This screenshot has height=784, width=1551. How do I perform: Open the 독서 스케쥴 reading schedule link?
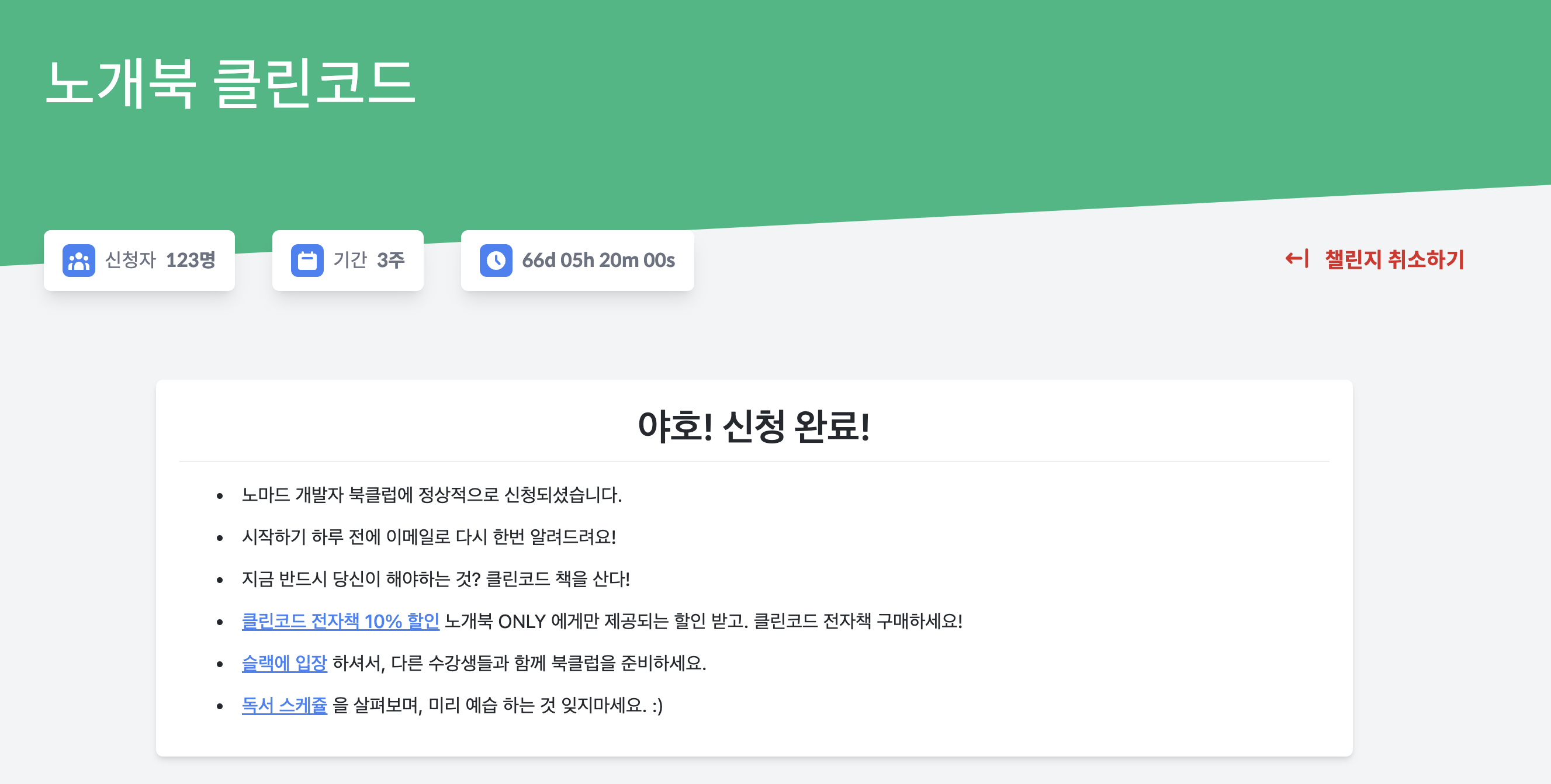(284, 705)
